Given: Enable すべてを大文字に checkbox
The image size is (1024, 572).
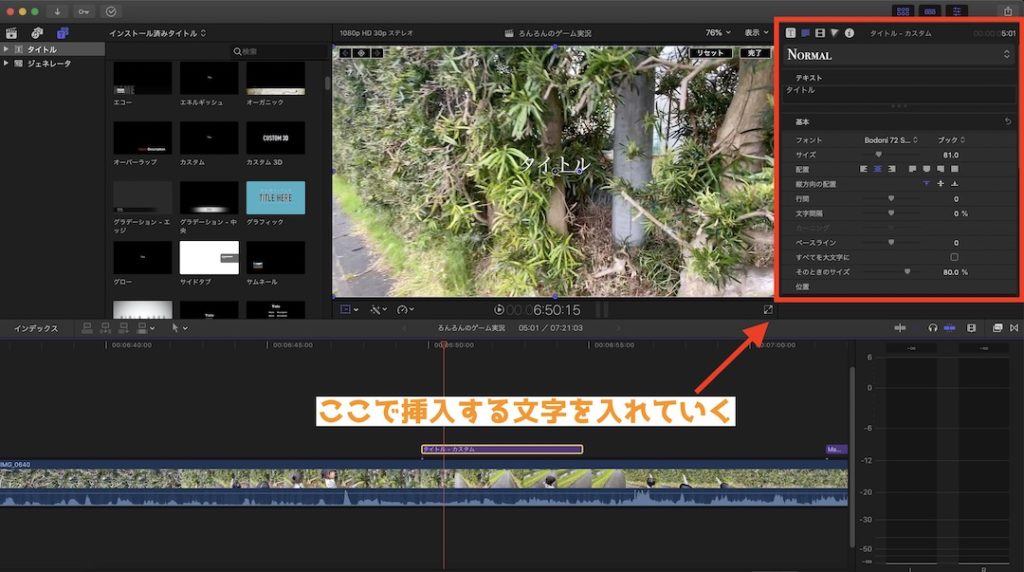Looking at the screenshot, I should [x=954, y=257].
